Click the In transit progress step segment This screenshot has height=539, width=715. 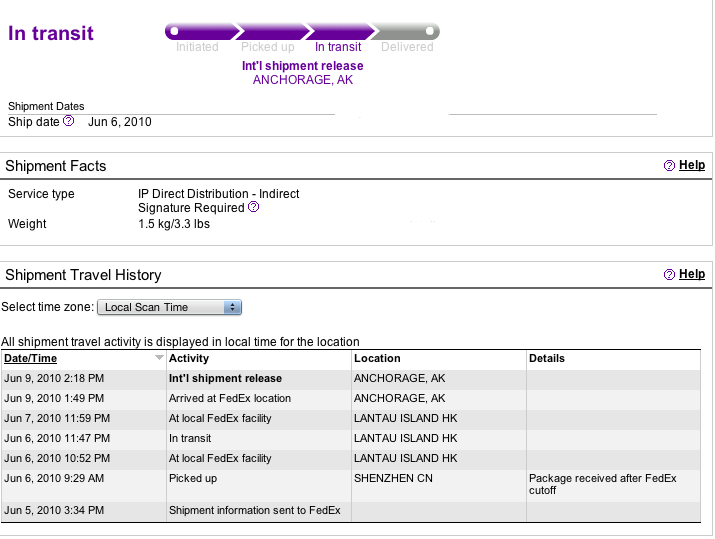(x=341, y=31)
